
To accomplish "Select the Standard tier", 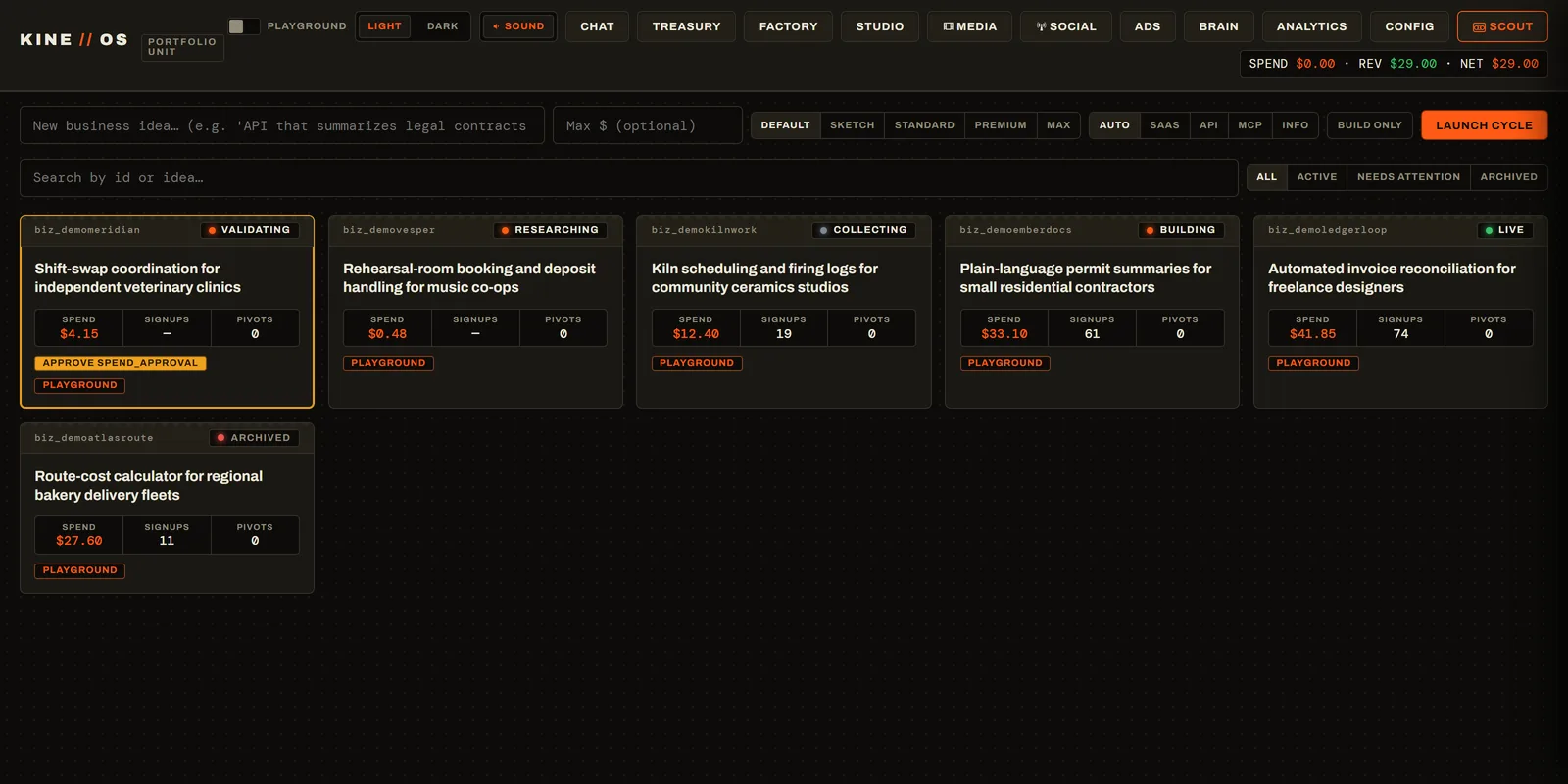I will (x=924, y=125).
